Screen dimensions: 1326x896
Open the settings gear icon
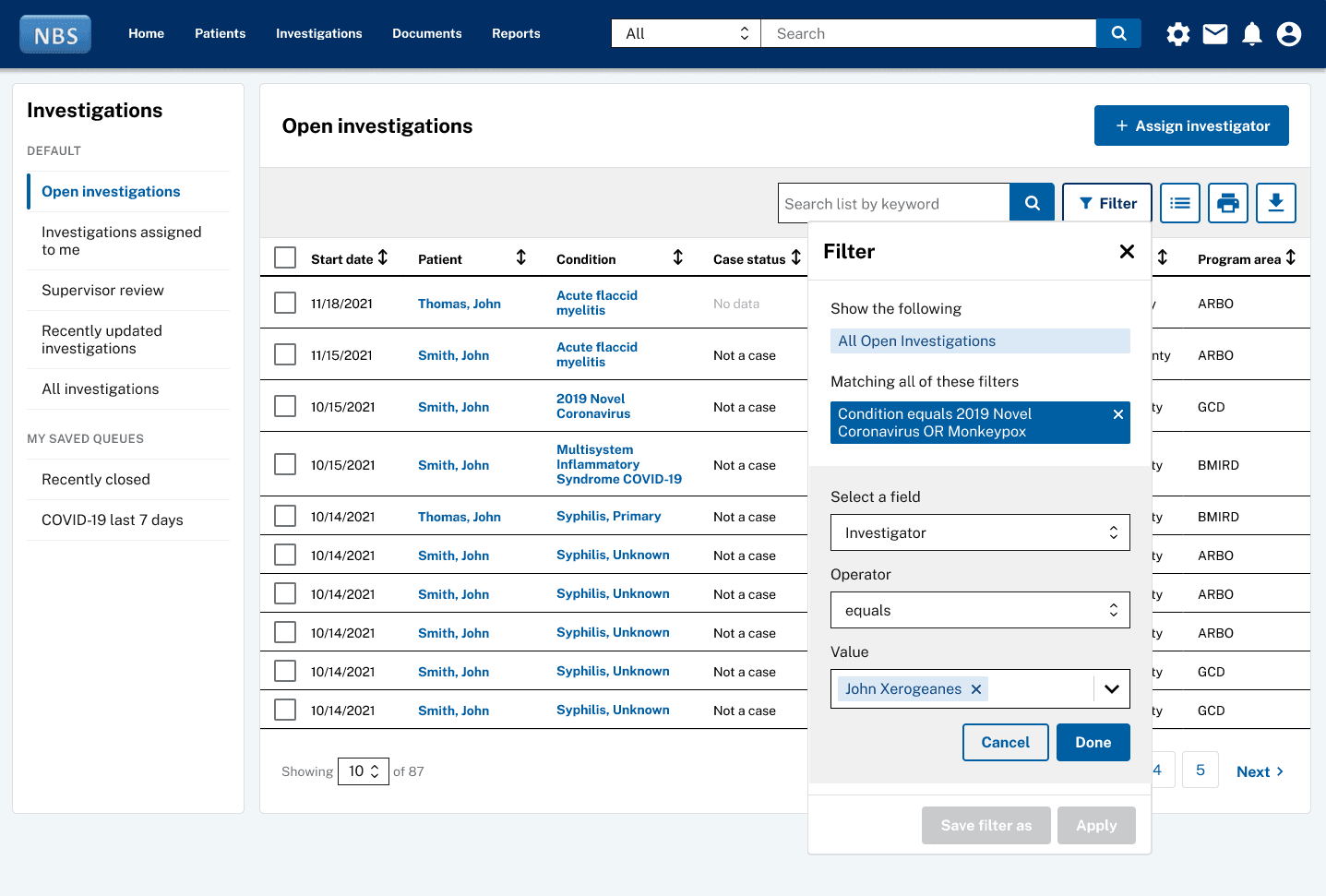[1178, 34]
